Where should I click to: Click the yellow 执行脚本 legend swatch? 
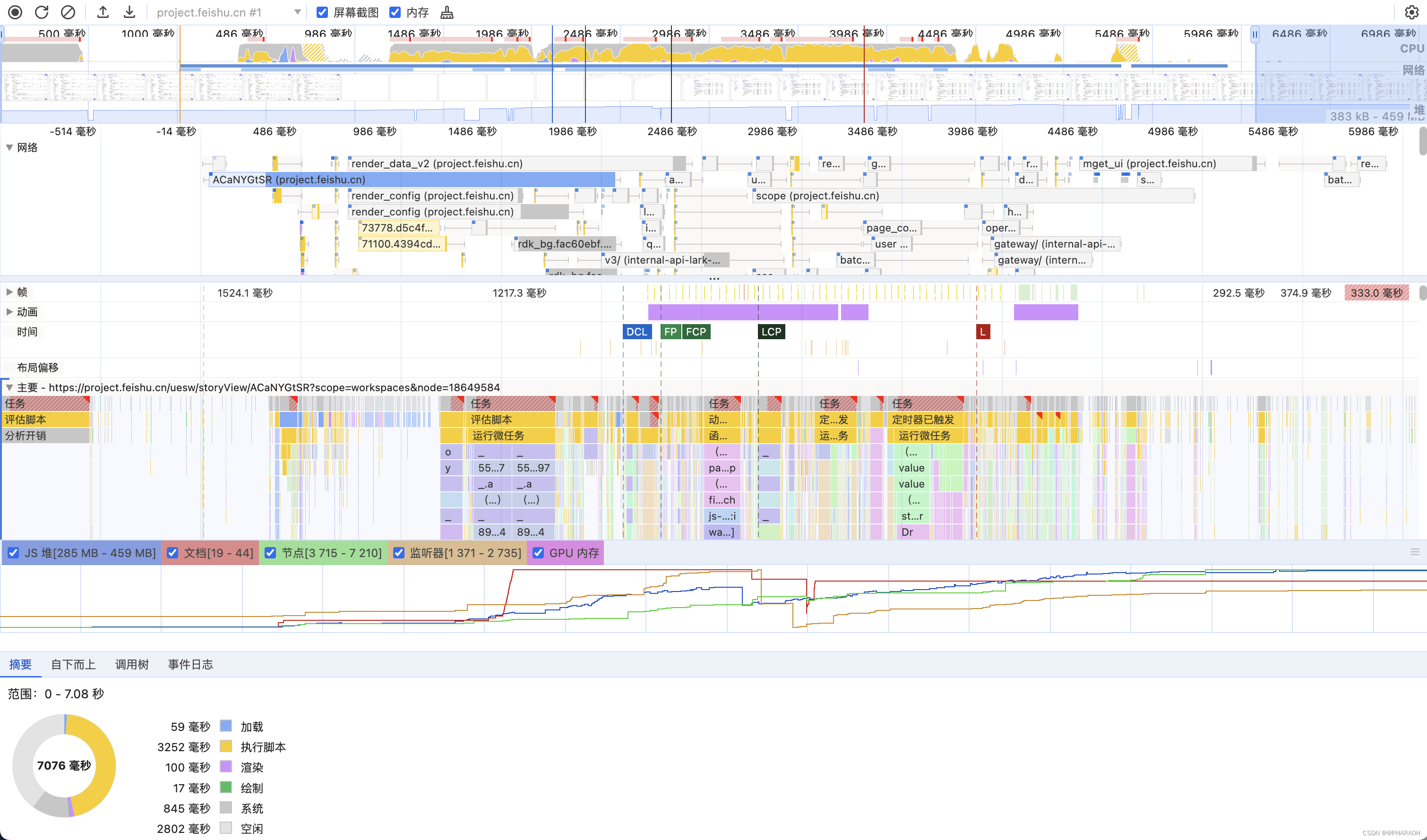coord(226,746)
